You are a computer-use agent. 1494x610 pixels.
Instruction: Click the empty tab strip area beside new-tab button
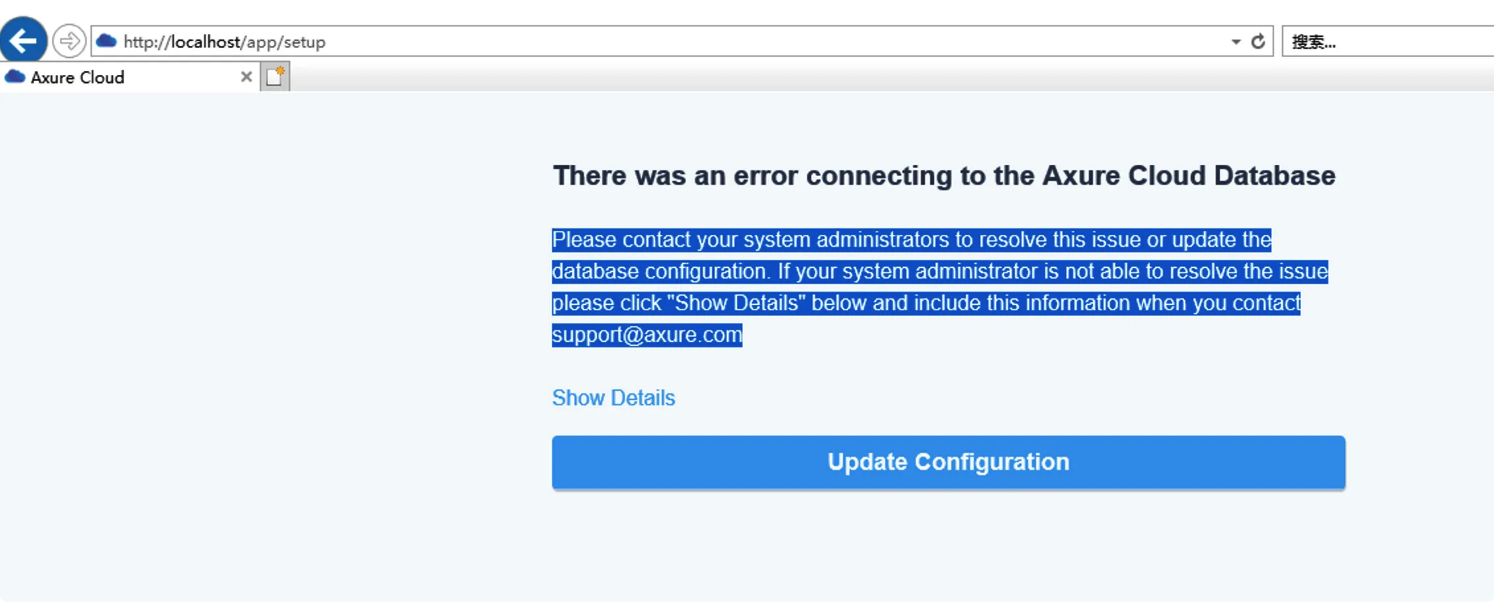[800, 77]
